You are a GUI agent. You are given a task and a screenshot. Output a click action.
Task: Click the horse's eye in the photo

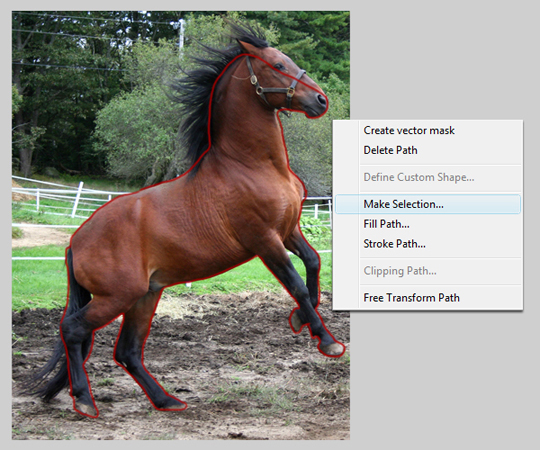[x=279, y=66]
